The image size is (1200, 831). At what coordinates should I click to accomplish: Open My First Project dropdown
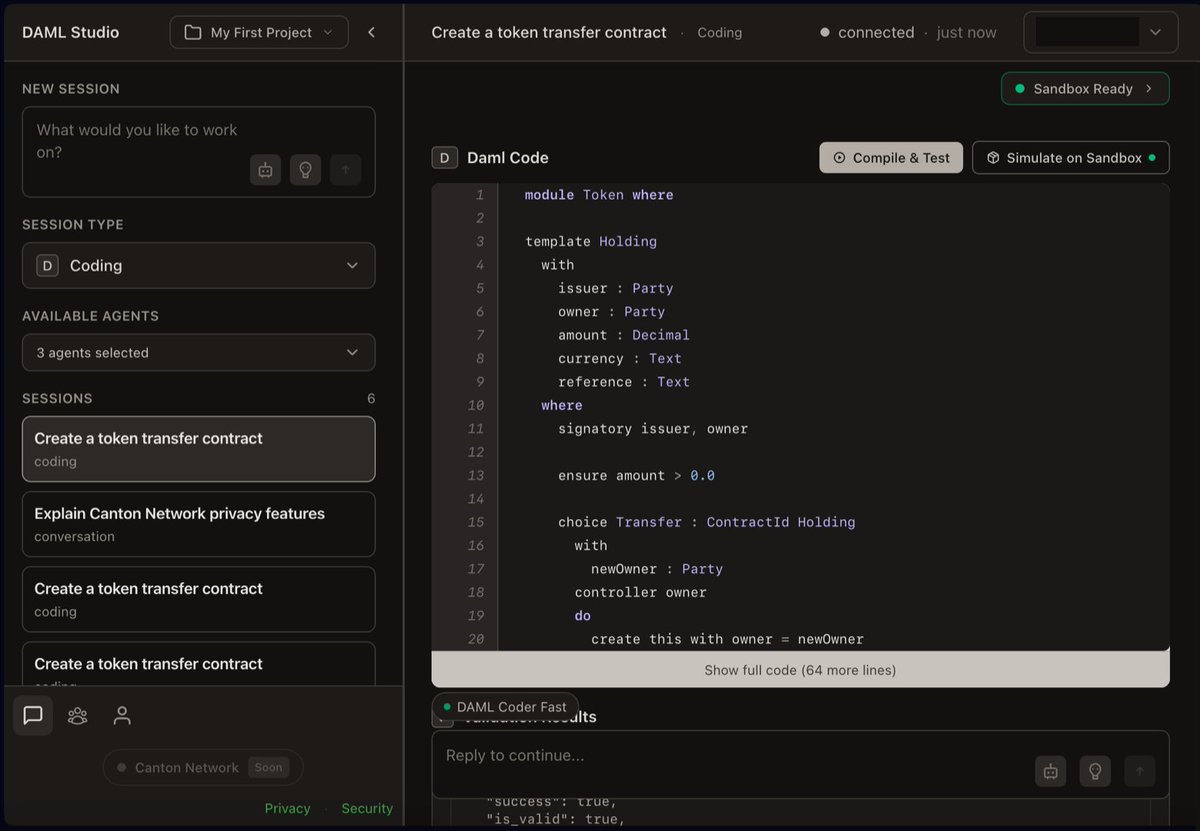coord(259,32)
